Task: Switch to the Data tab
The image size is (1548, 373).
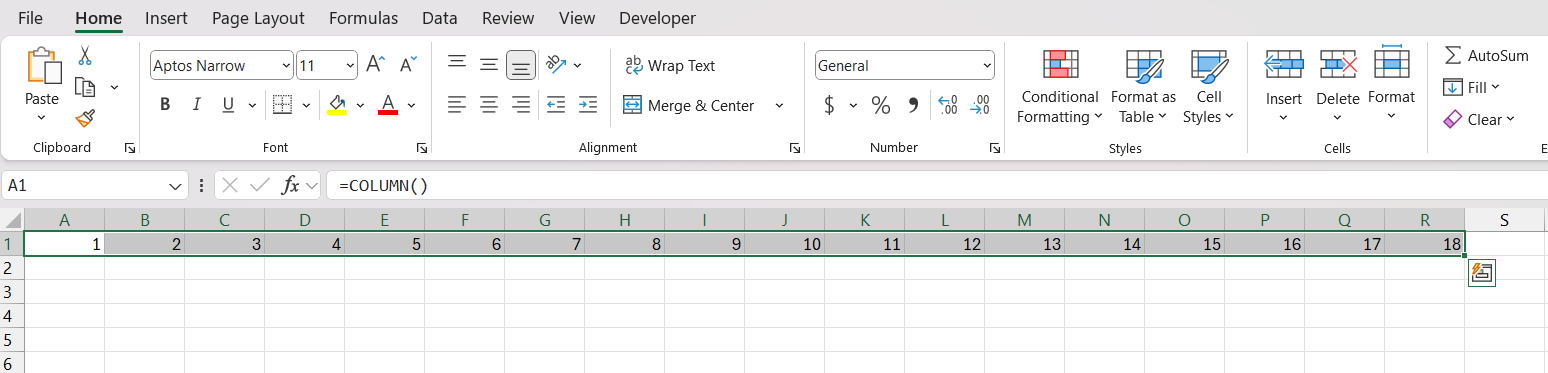Action: [x=440, y=18]
